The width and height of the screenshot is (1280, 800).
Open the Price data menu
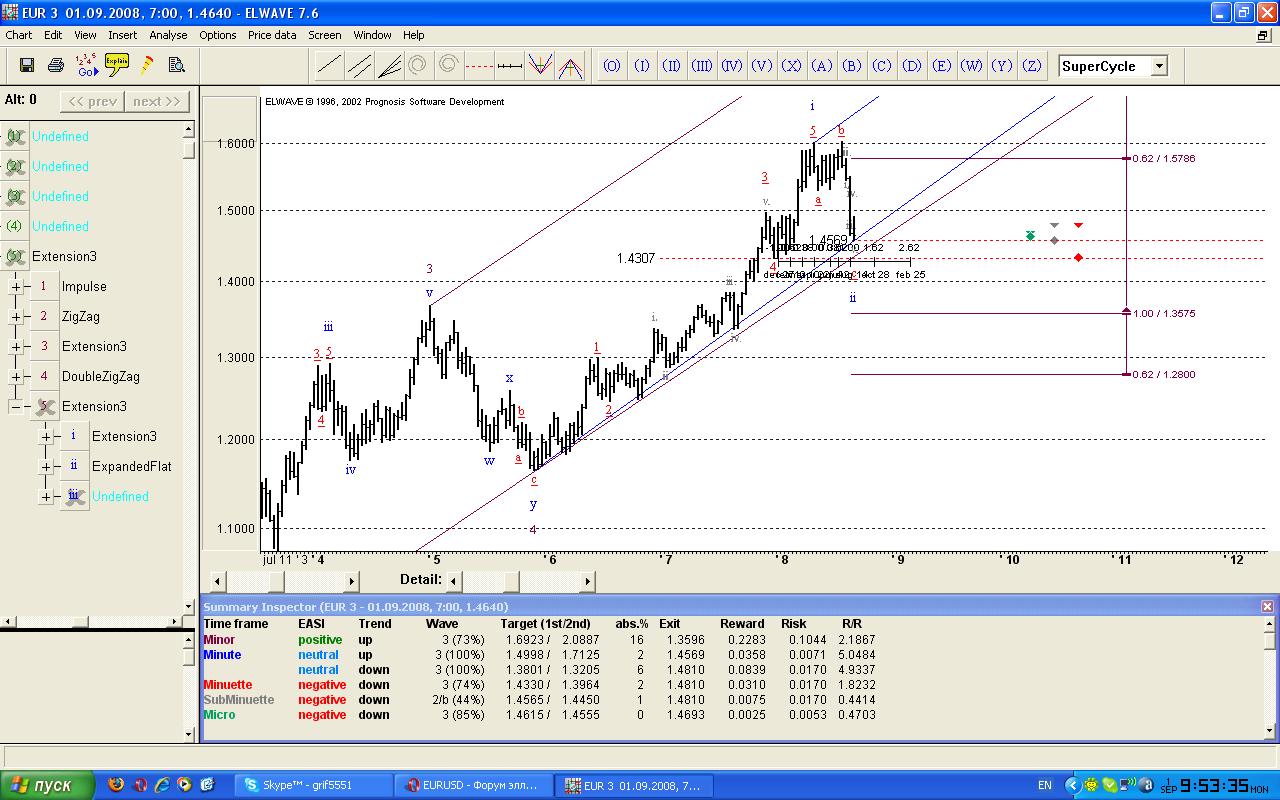[272, 35]
